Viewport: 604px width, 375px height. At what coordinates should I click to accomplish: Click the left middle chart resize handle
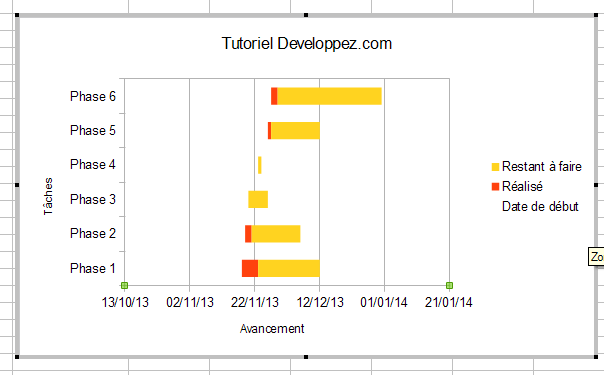[17, 185]
